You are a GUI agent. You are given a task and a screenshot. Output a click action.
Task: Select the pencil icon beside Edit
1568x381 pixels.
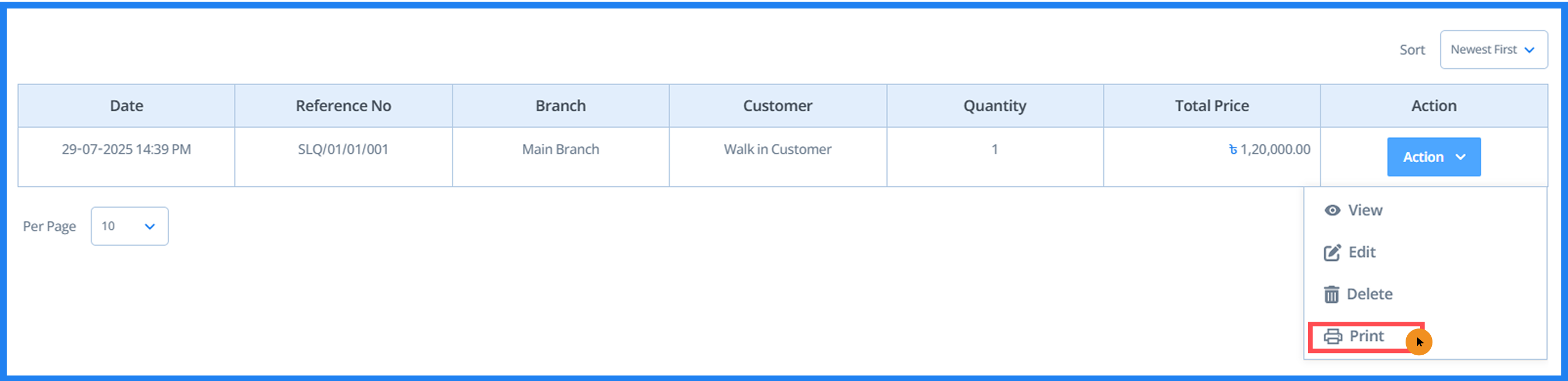click(1332, 252)
